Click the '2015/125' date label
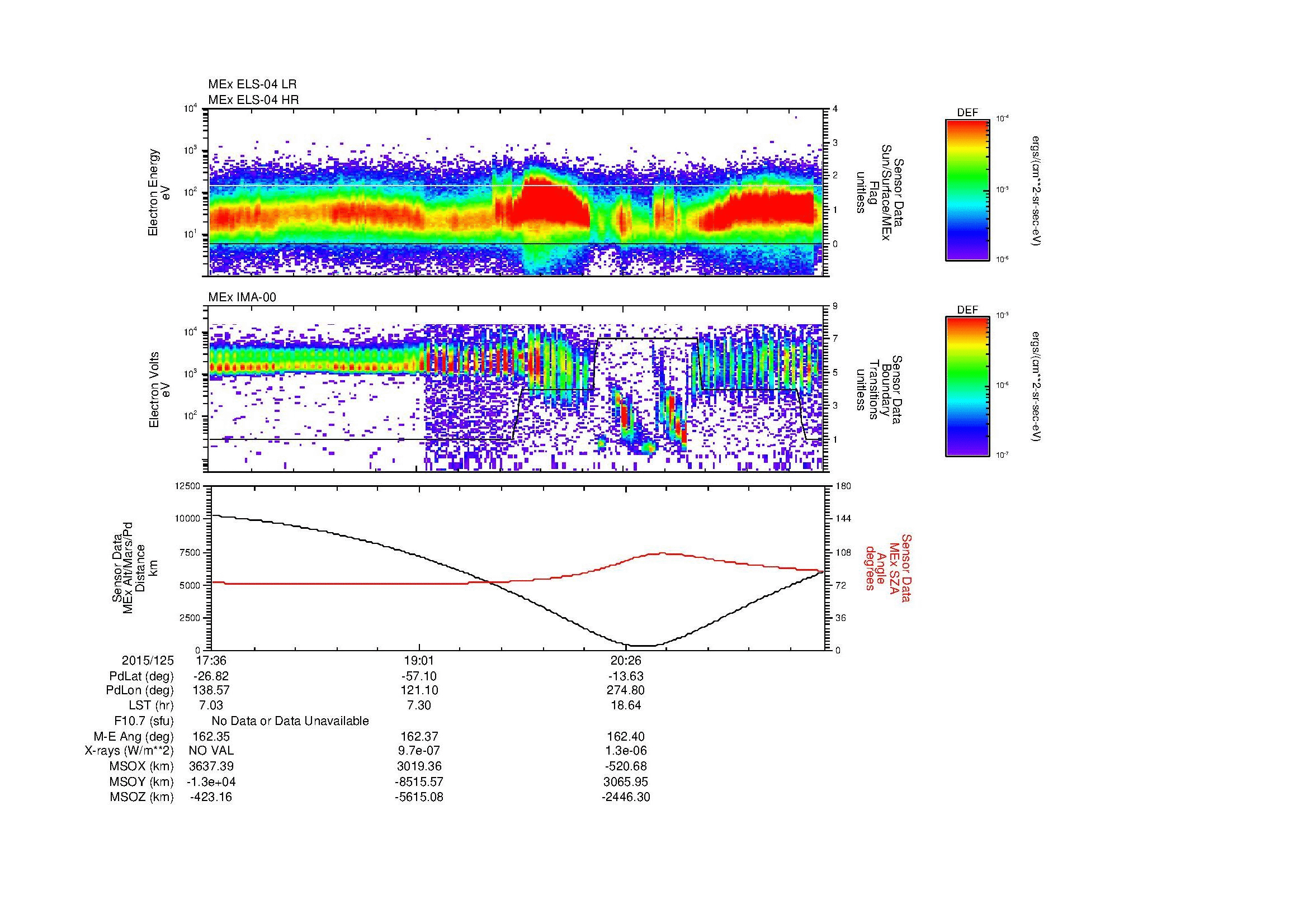This screenshot has height=924, width=1308. (148, 661)
